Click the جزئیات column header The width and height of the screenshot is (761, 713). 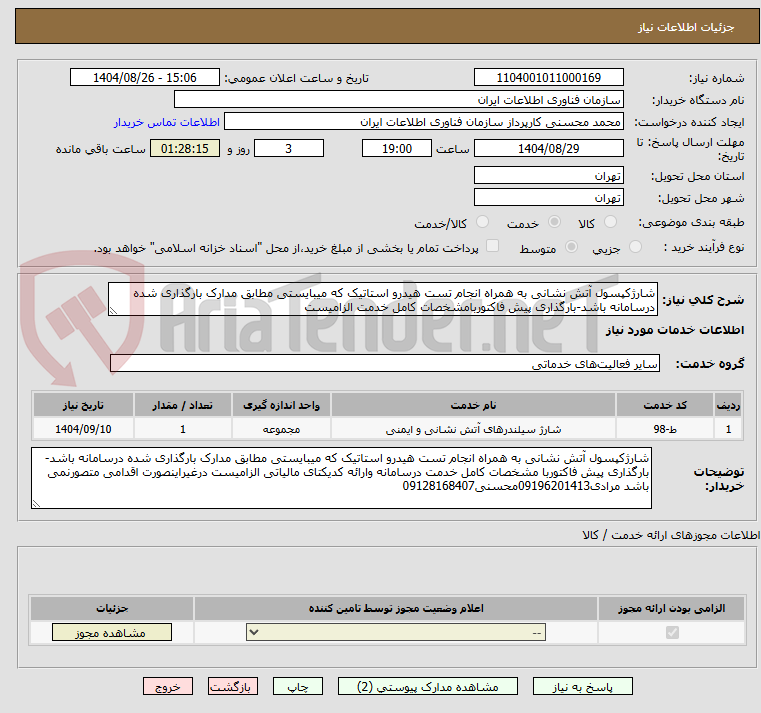pyautogui.click(x=112, y=608)
